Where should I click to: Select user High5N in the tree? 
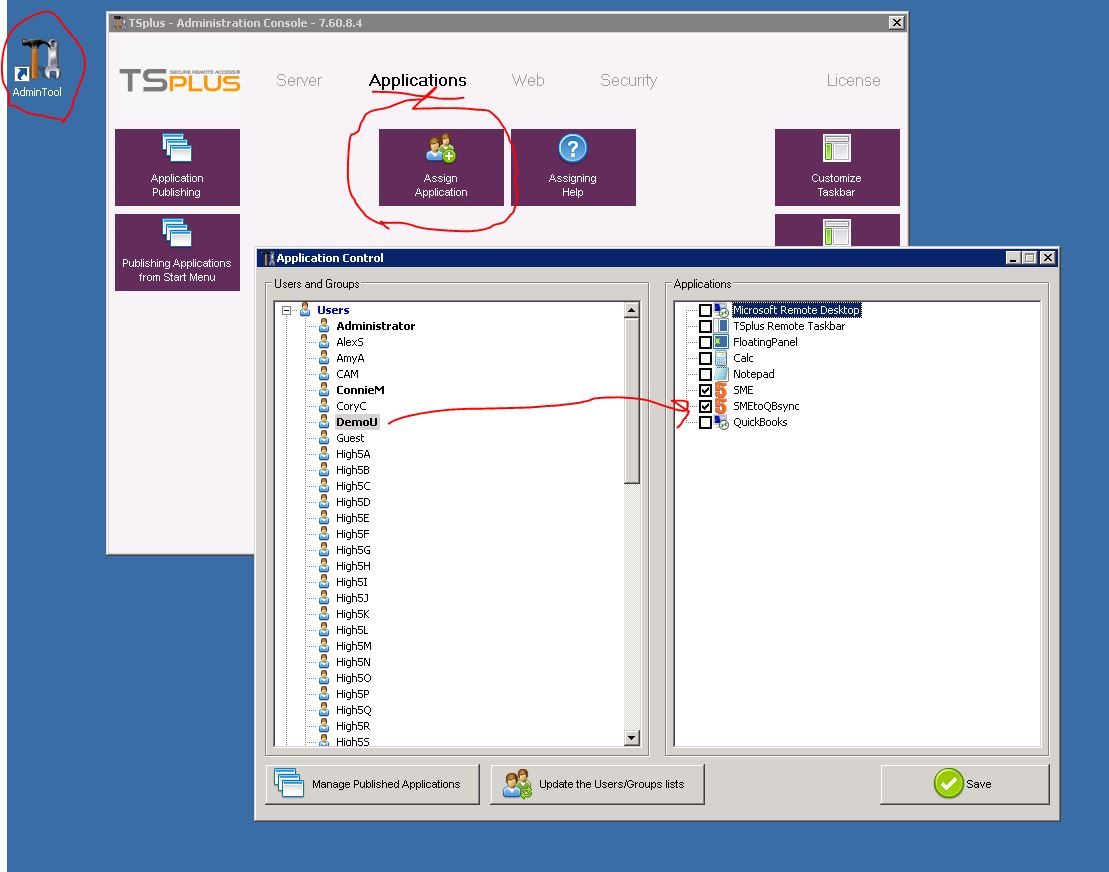[x=353, y=662]
